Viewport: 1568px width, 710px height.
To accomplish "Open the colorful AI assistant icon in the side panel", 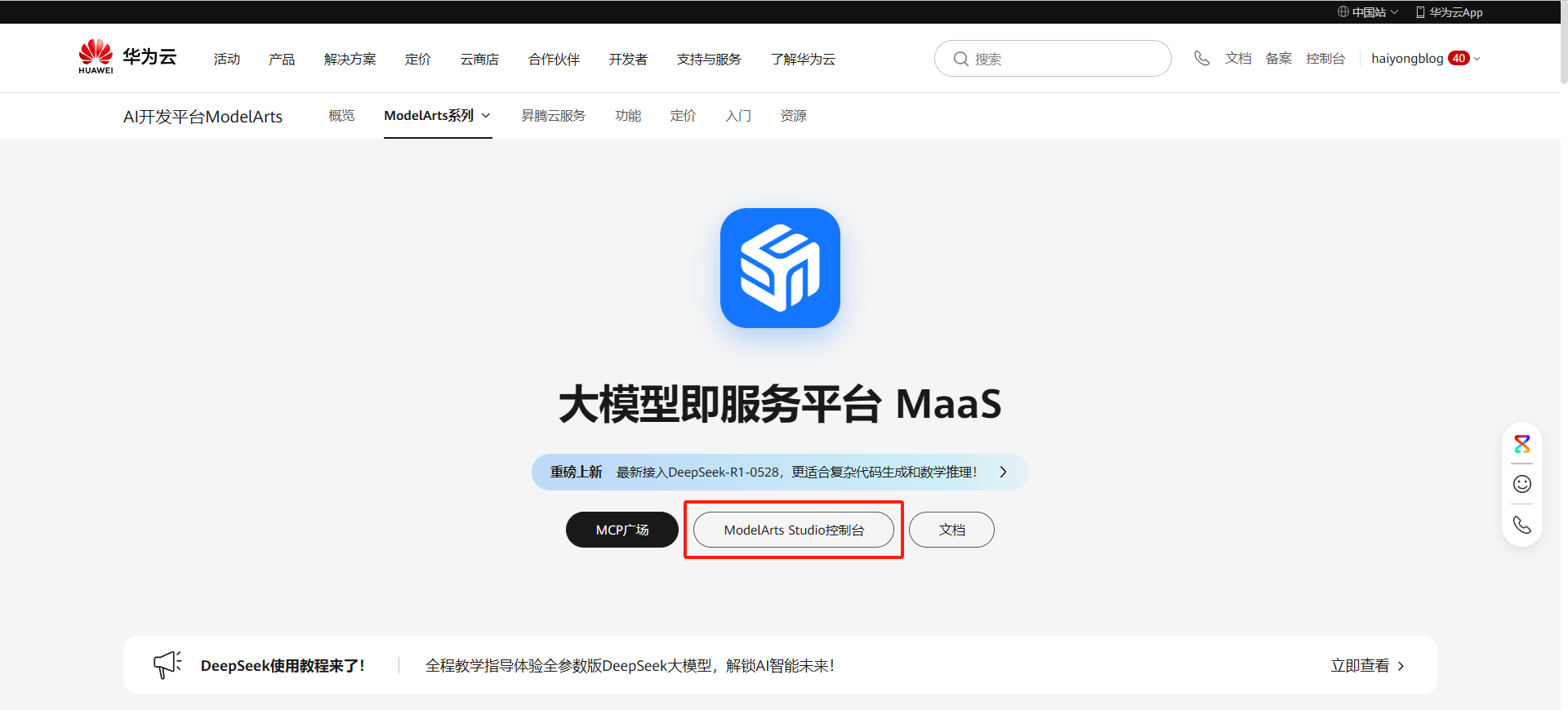I will [1522, 444].
